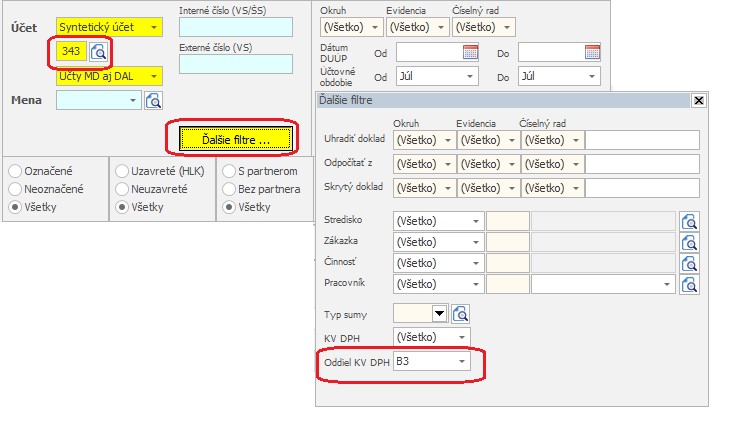Close the Ďalšie filtre panel
The image size is (731, 423).
(698, 100)
